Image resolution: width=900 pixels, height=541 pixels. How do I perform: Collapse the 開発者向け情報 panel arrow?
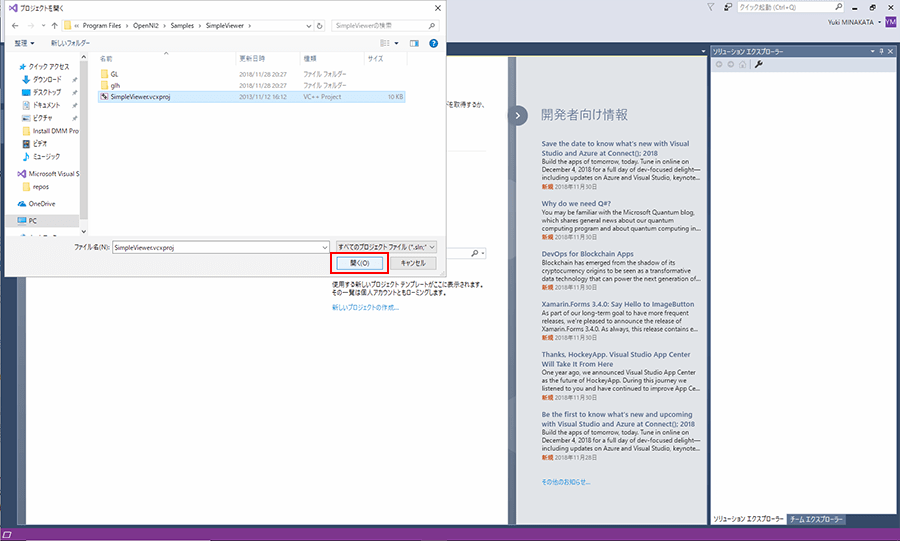[x=517, y=115]
